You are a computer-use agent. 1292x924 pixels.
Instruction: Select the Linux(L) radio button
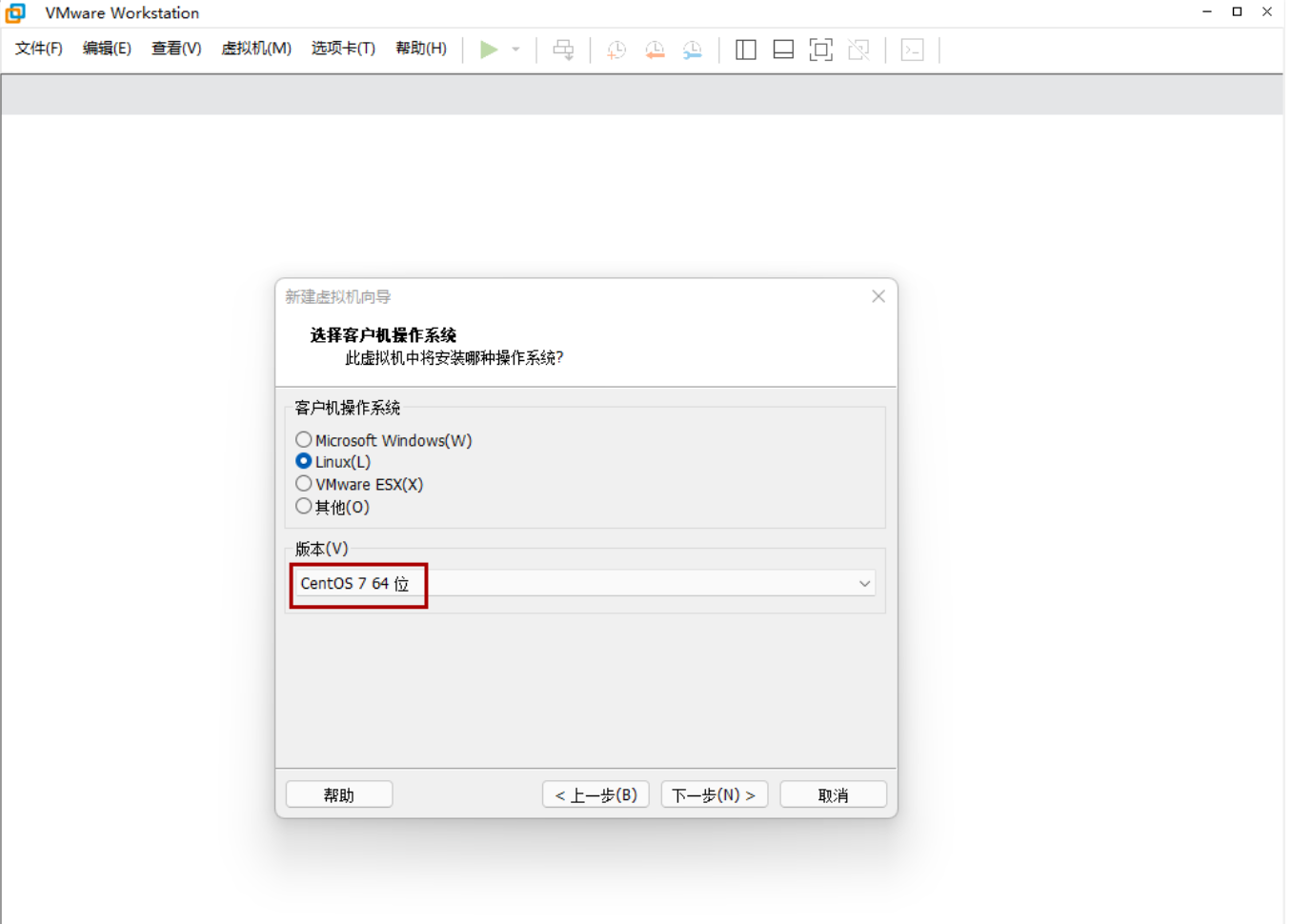click(303, 462)
